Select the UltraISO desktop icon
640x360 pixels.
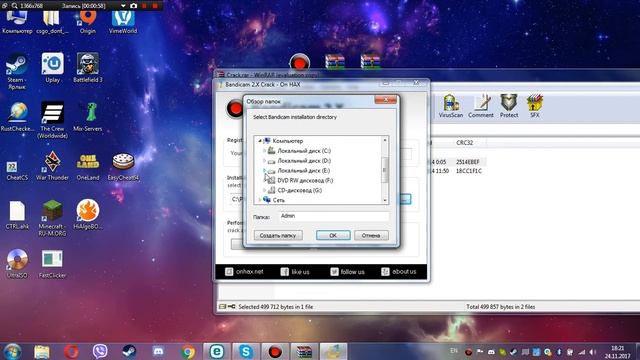[17, 263]
